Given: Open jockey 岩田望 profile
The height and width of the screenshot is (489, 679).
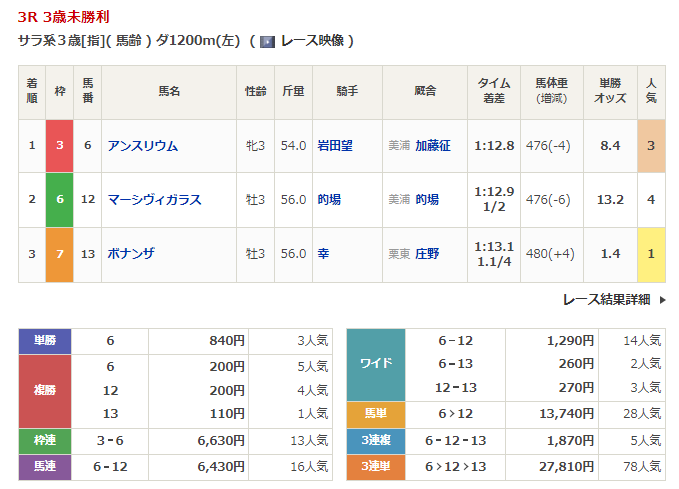Looking at the screenshot, I should point(335,146).
